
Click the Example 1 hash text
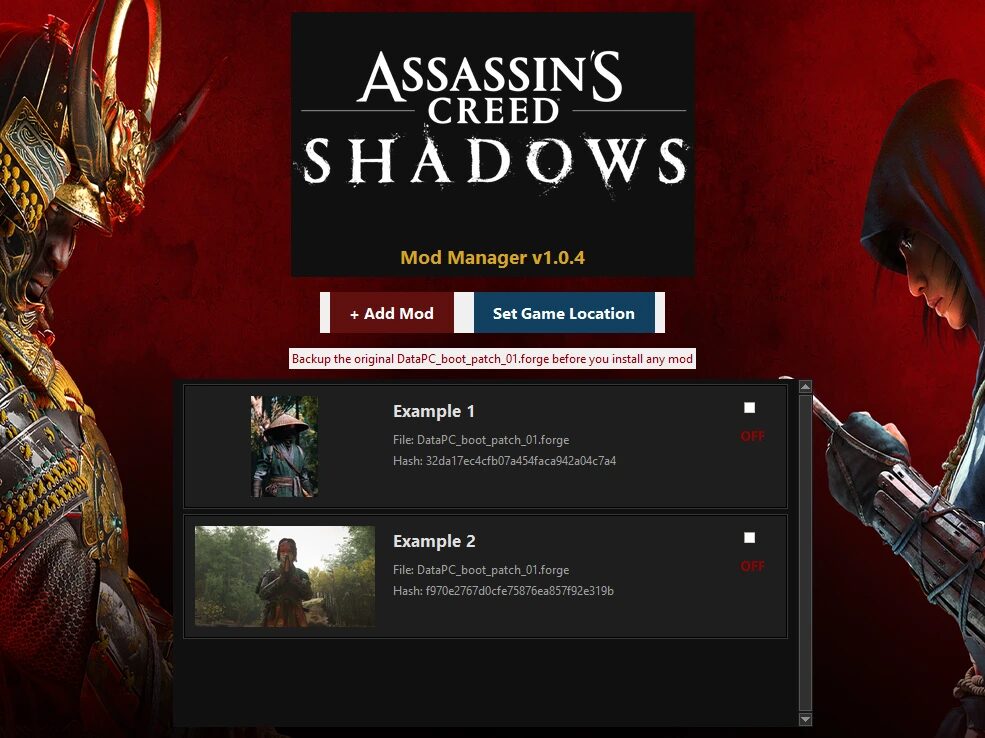(x=504, y=461)
